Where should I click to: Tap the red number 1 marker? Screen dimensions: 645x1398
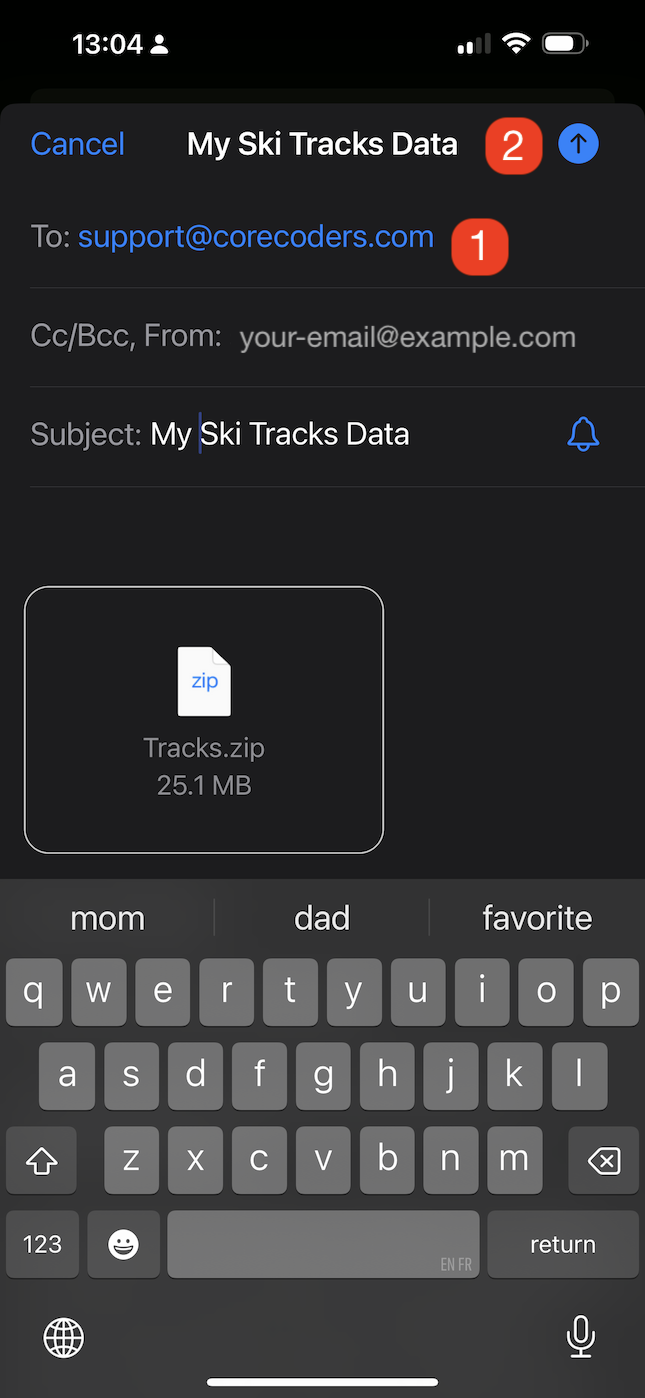pyautogui.click(x=479, y=246)
